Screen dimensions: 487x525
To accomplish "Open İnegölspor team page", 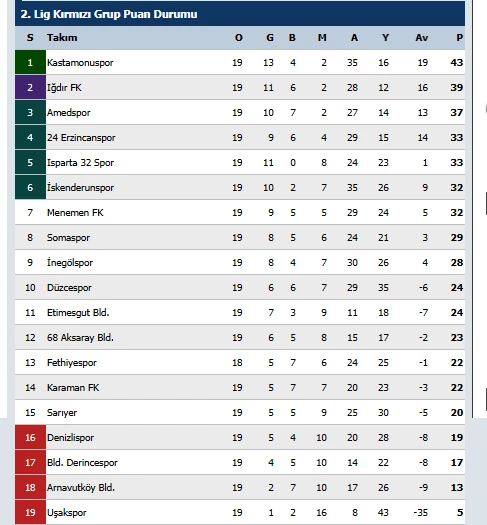I will 70,262.
